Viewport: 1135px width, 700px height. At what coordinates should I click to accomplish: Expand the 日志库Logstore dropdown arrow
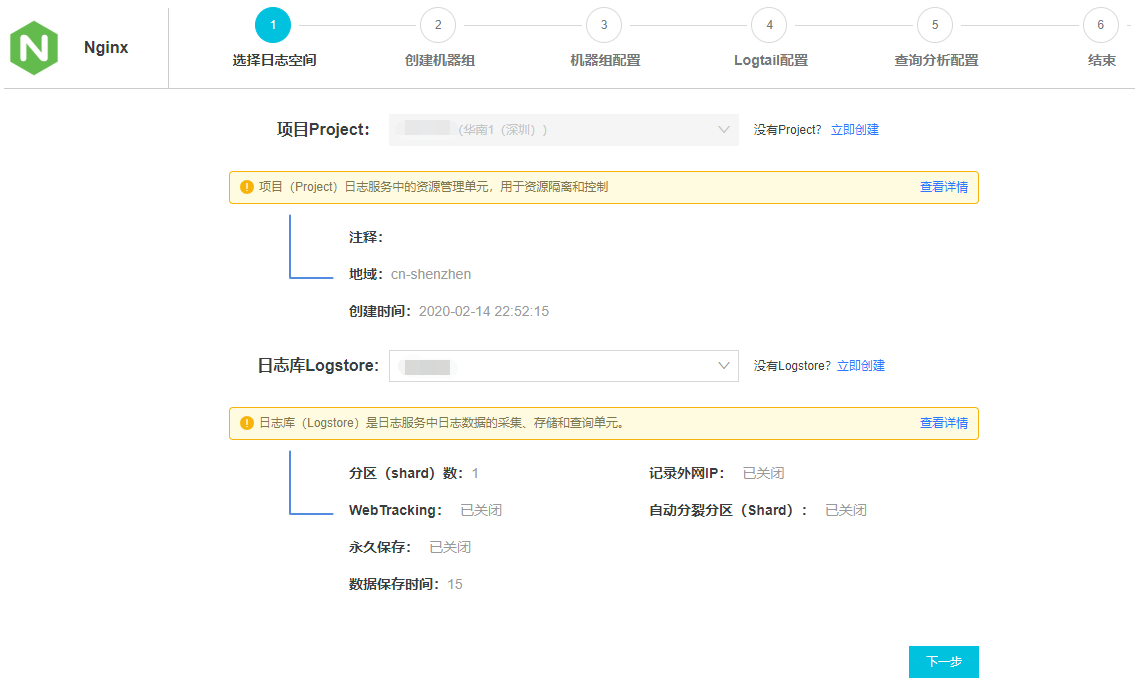tap(724, 366)
